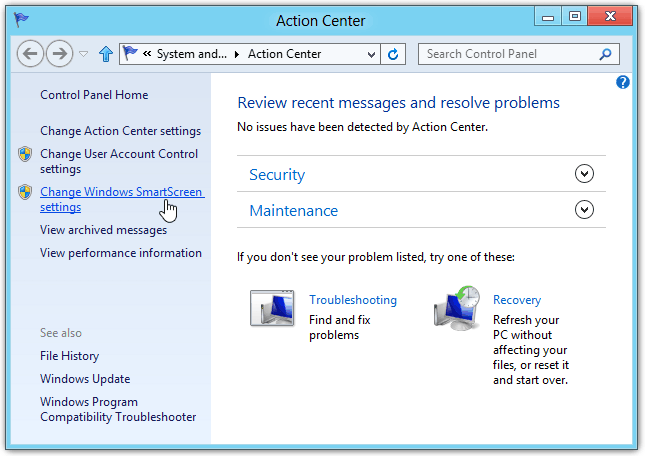Expand the Security section chevron
The height and width of the screenshot is (456, 645).
click(584, 174)
